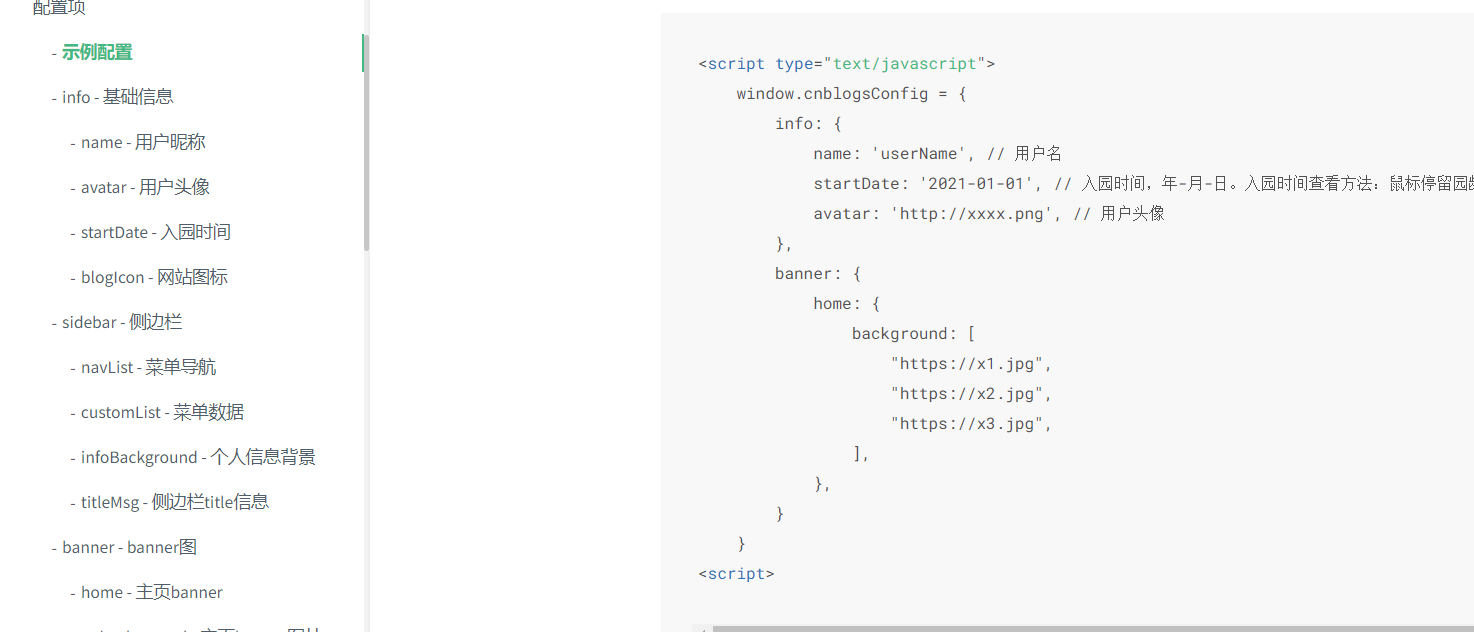Click the sidebar vertical scrollbar thumb
Image resolution: width=1474 pixels, height=632 pixels.
[366, 140]
